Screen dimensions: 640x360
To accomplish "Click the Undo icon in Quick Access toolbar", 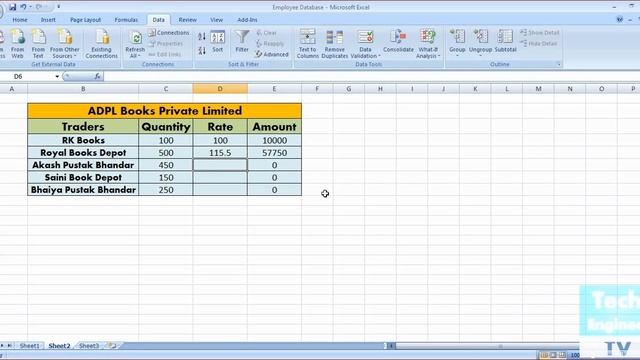I will point(23,7).
